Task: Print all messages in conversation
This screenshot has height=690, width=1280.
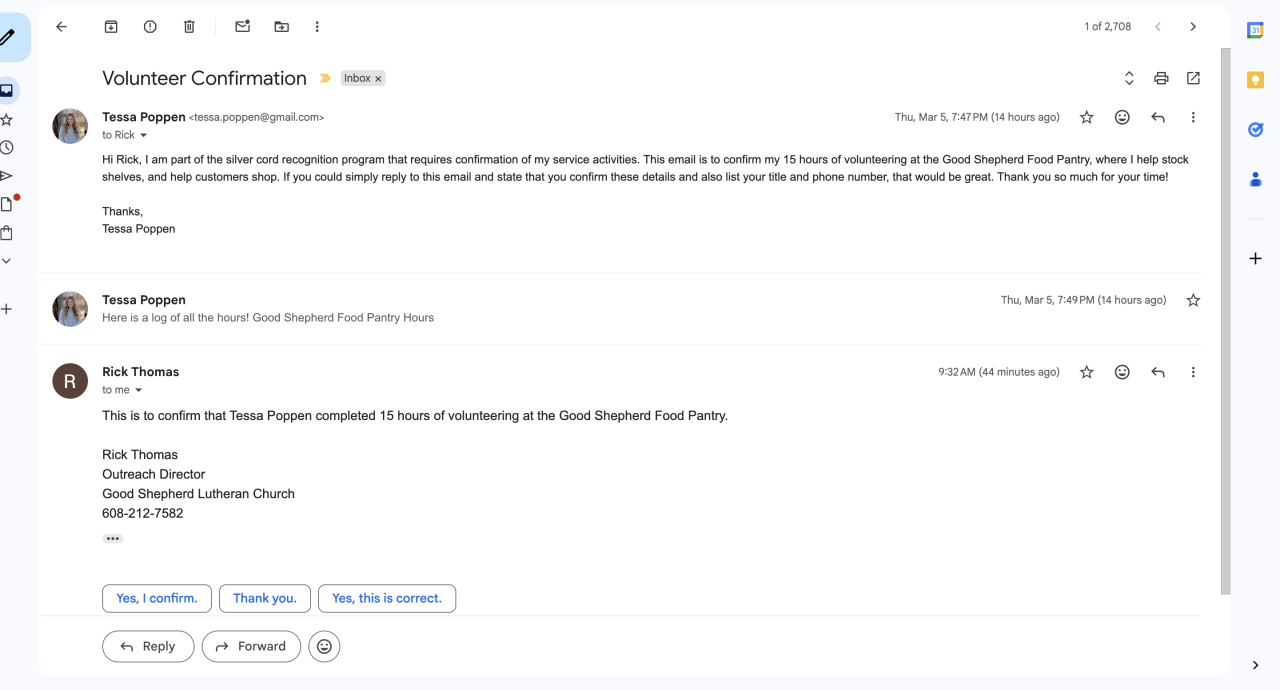Action: click(1161, 78)
